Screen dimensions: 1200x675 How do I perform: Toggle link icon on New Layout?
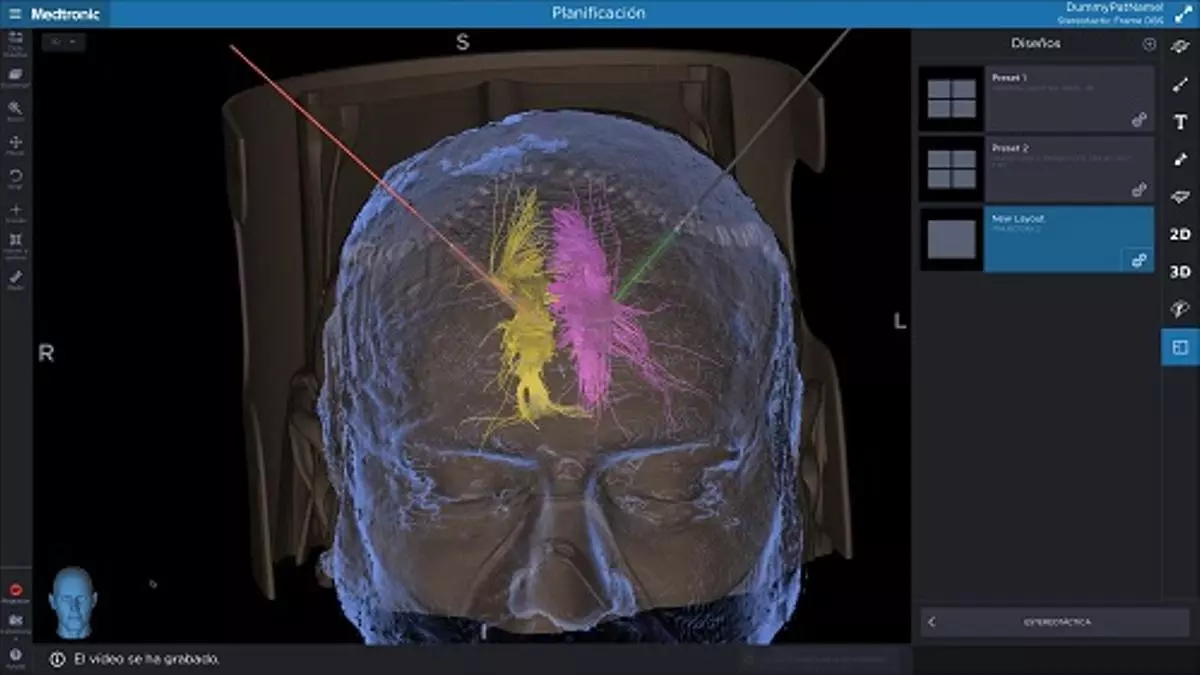[x=1138, y=259]
